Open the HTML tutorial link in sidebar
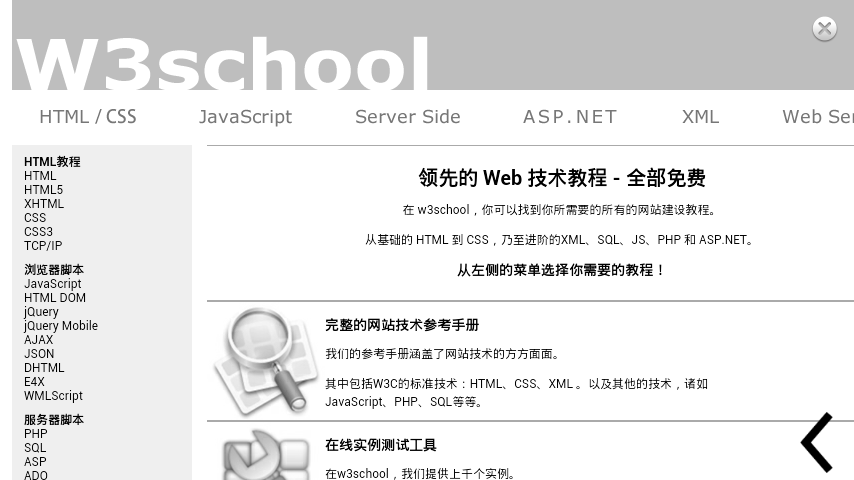854x480 pixels. (40, 176)
